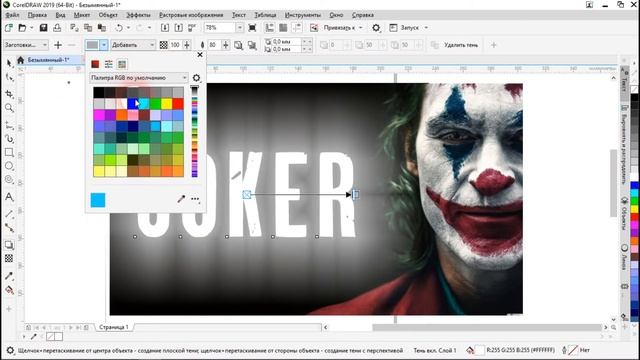This screenshot has width=640, height=360.
Task: Click 'Удалить тень' button
Action: (x=460, y=45)
